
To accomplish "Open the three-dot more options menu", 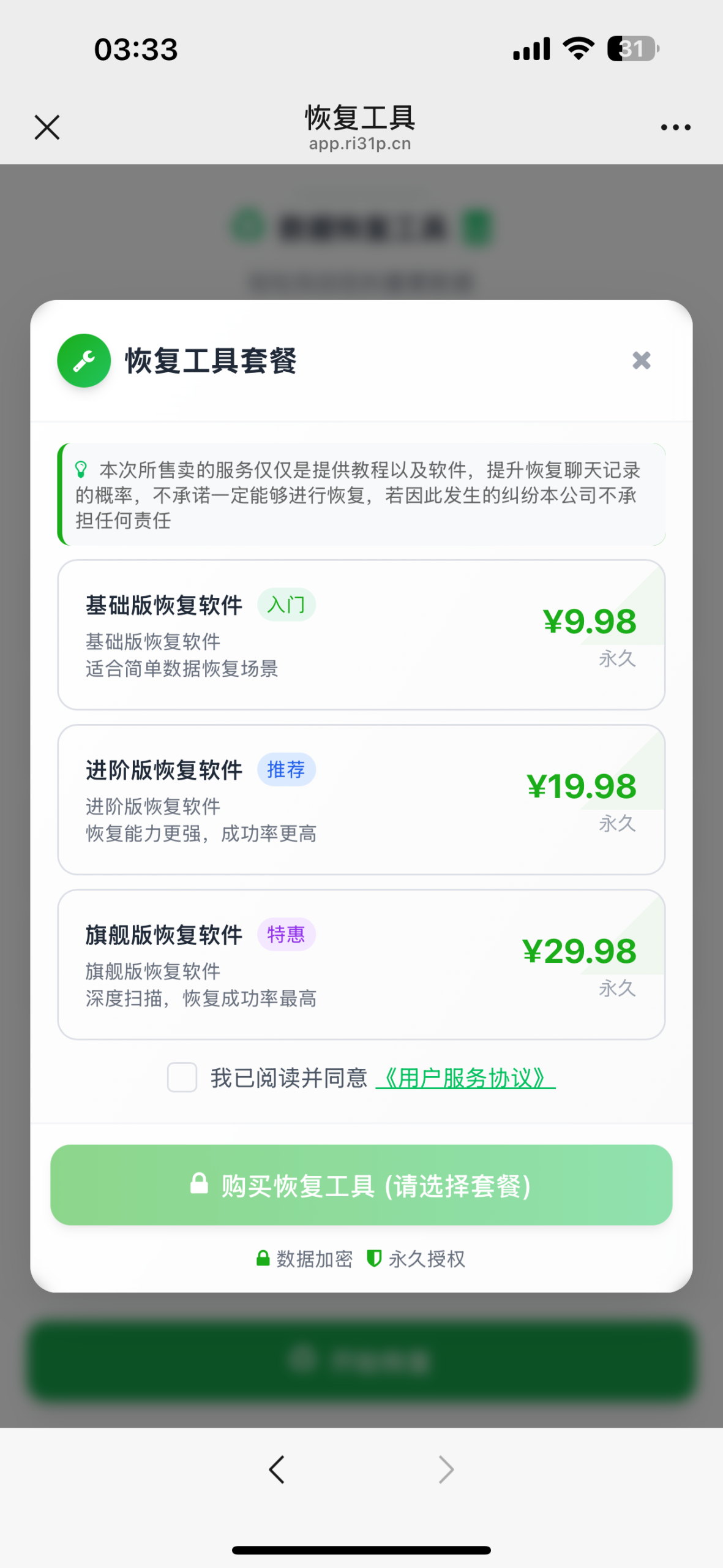I will click(675, 127).
